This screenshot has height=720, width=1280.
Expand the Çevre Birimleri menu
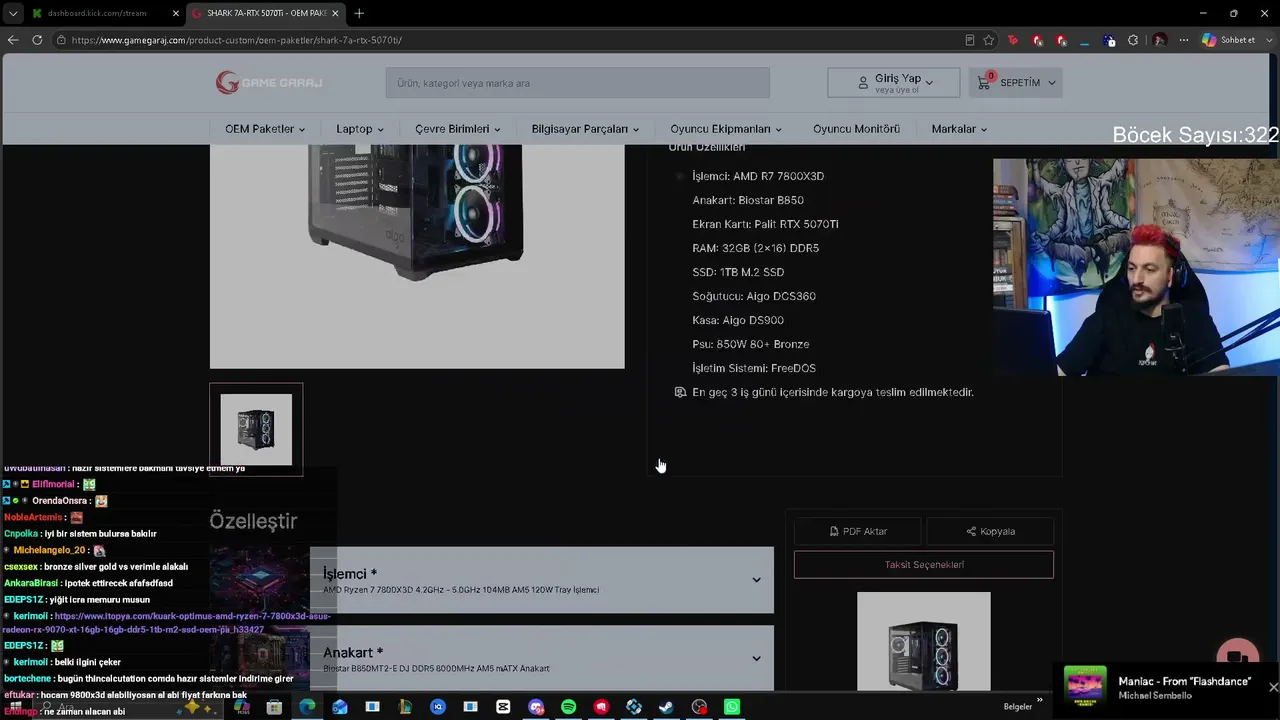click(458, 129)
